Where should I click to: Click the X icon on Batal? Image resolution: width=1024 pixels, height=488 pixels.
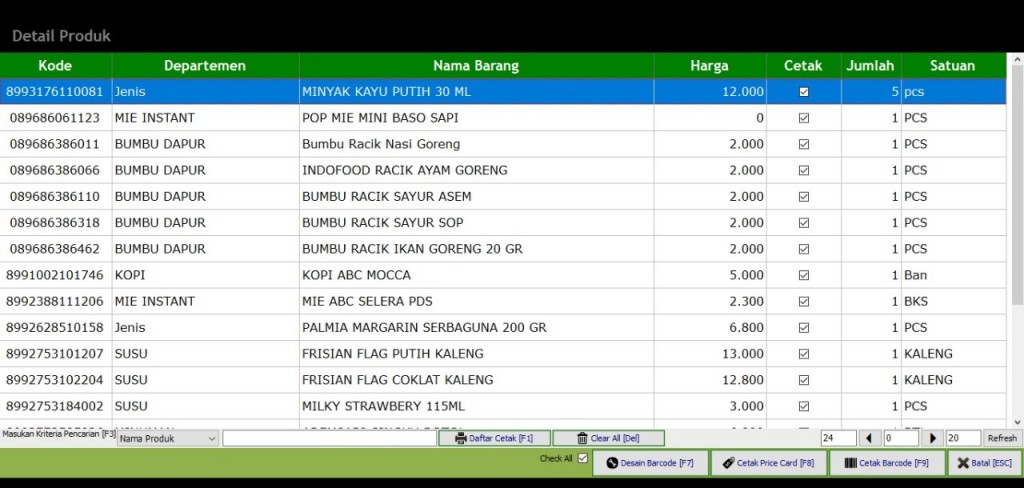pyautogui.click(x=963, y=463)
